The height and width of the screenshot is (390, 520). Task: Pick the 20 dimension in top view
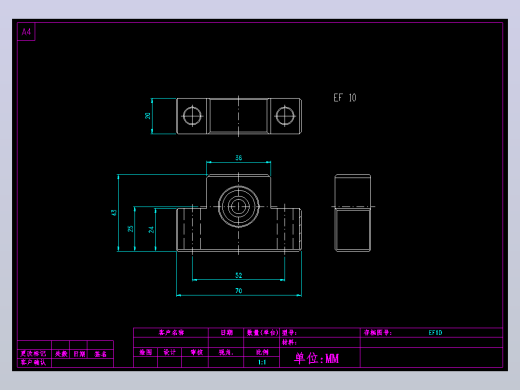click(x=148, y=116)
